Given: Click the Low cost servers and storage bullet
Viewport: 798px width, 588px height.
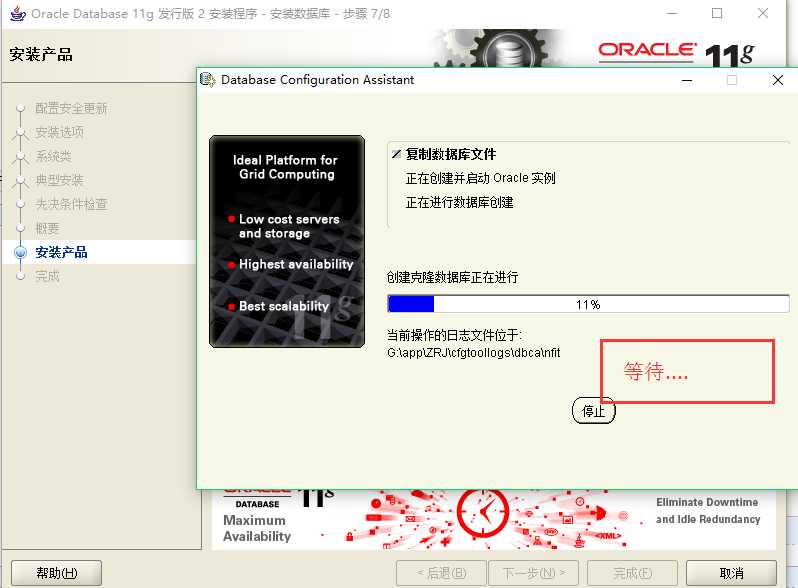Looking at the screenshot, I should tap(289, 226).
